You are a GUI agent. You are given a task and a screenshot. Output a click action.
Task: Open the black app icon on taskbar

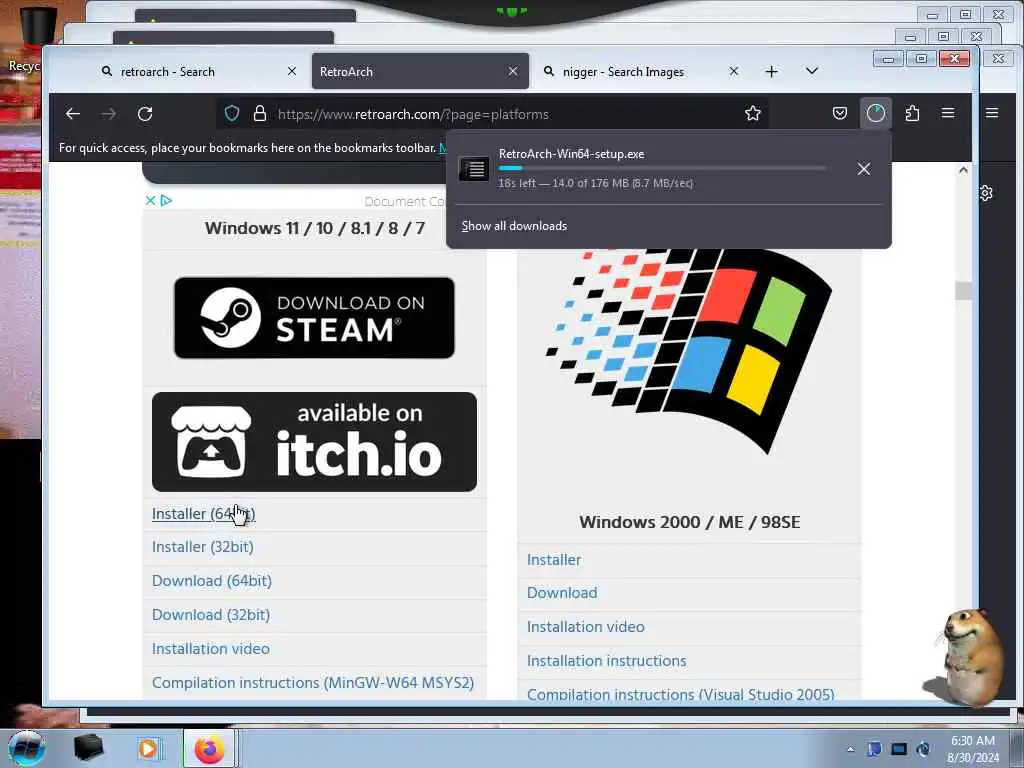[x=88, y=748]
